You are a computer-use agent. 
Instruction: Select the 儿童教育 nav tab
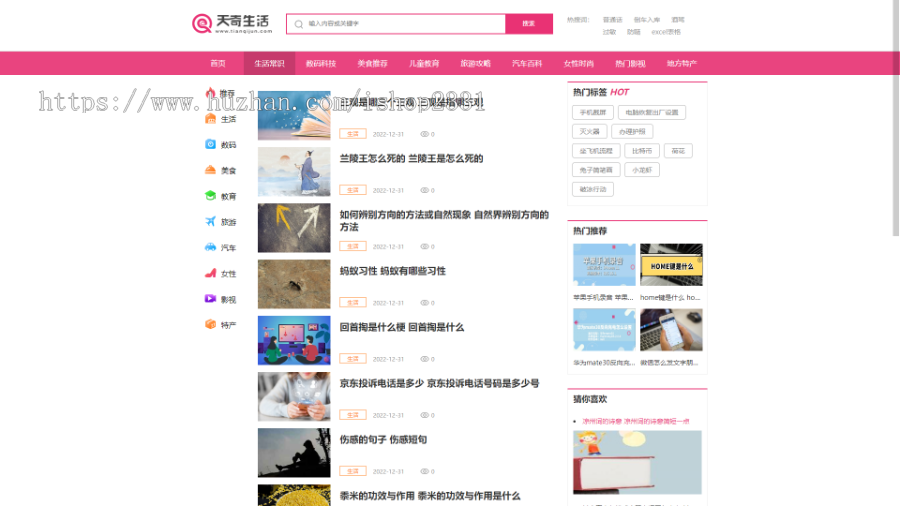point(424,64)
